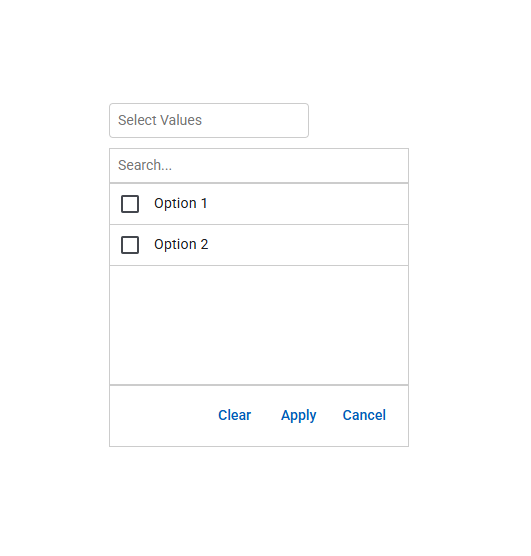Screen dimensions: 531x556
Task: Click the Option 2 label text
Action: coord(181,245)
